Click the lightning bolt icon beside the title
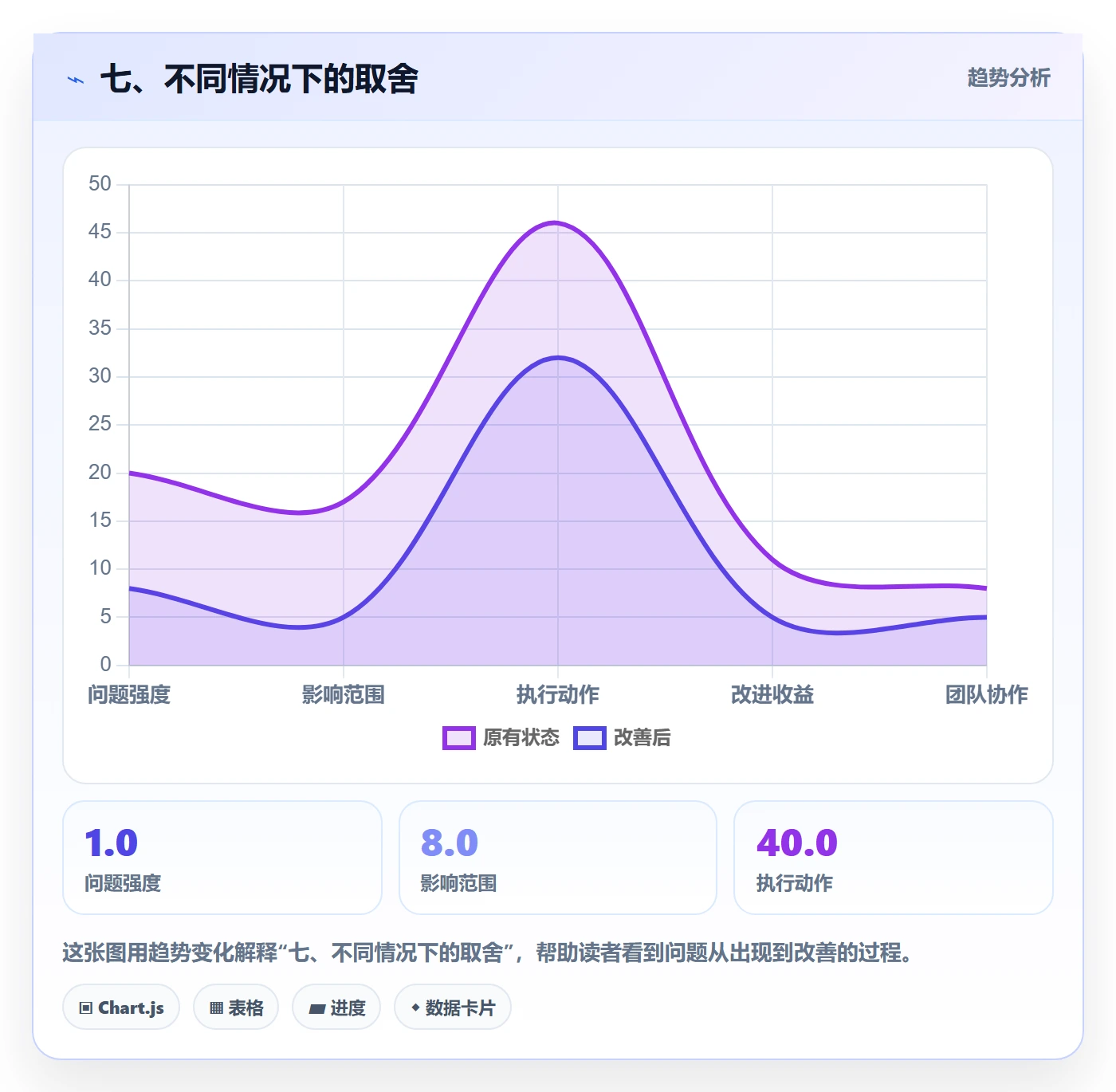1116x1092 pixels. (76, 80)
